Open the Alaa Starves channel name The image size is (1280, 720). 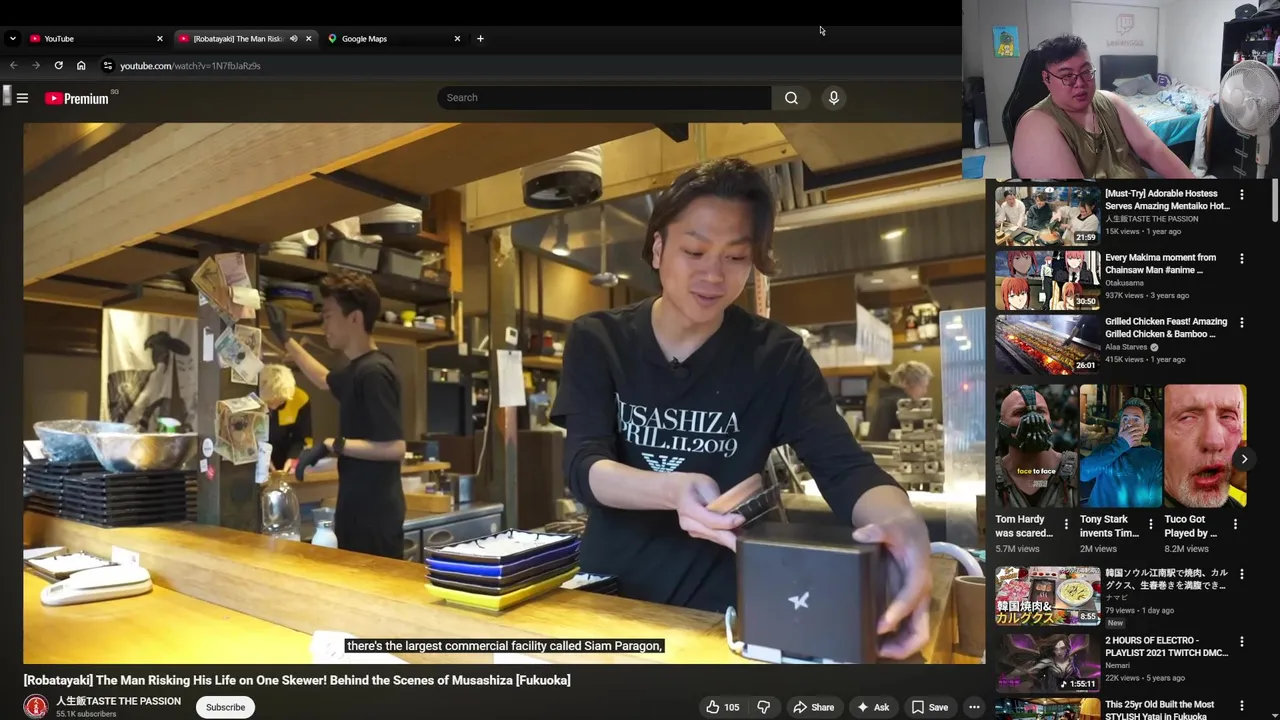pyautogui.click(x=1126, y=347)
